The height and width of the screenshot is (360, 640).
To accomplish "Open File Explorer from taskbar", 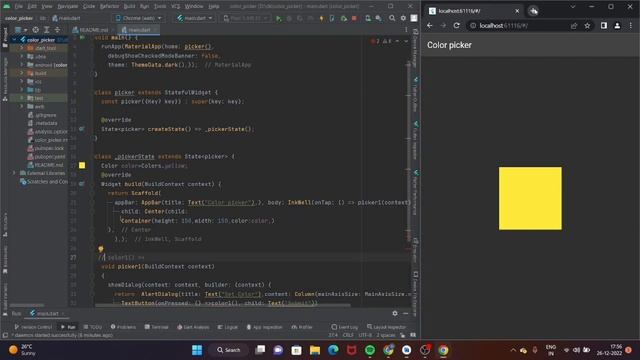I will pyautogui.click(x=315, y=350).
